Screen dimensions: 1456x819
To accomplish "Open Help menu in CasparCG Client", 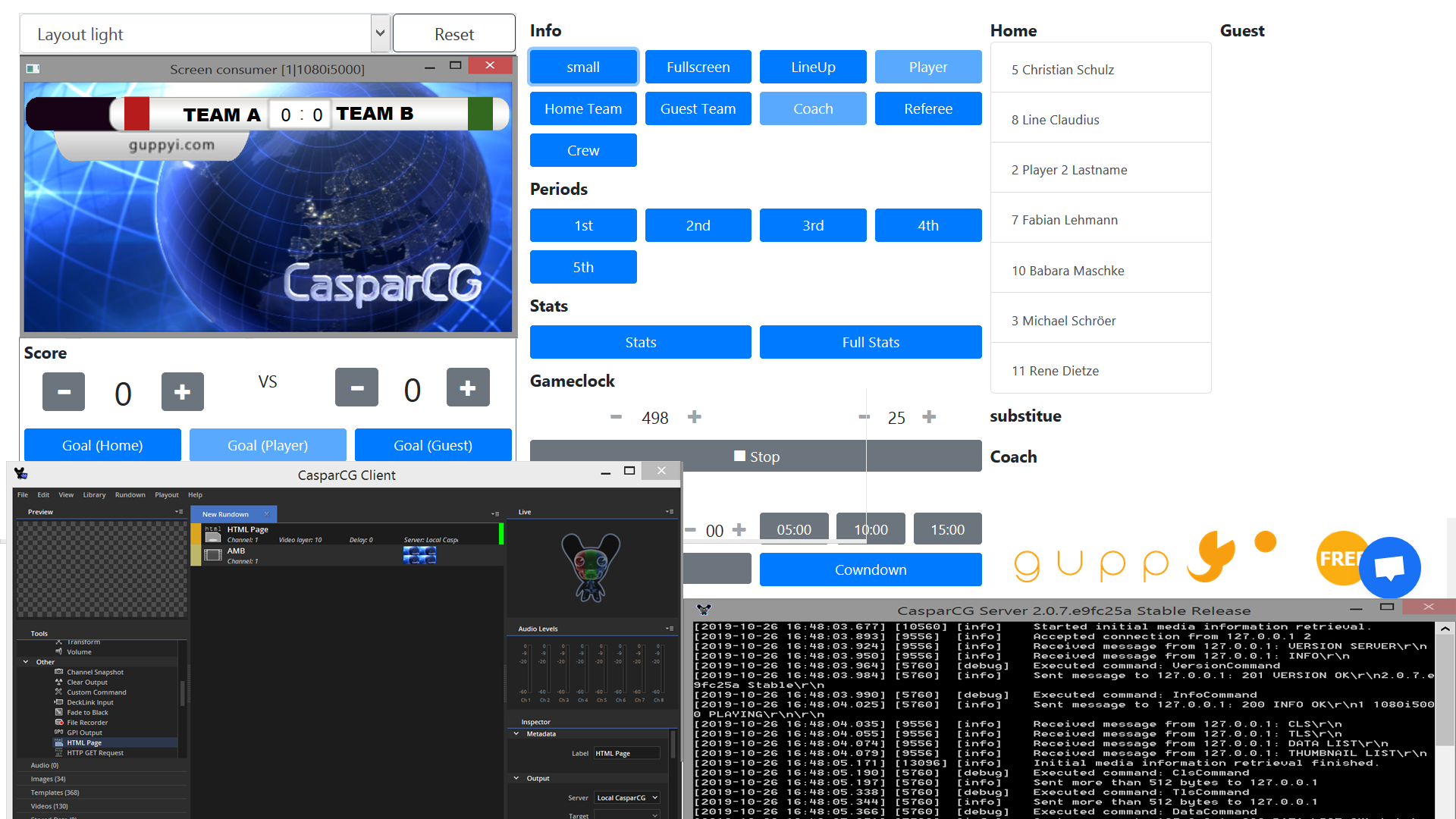I will point(195,494).
